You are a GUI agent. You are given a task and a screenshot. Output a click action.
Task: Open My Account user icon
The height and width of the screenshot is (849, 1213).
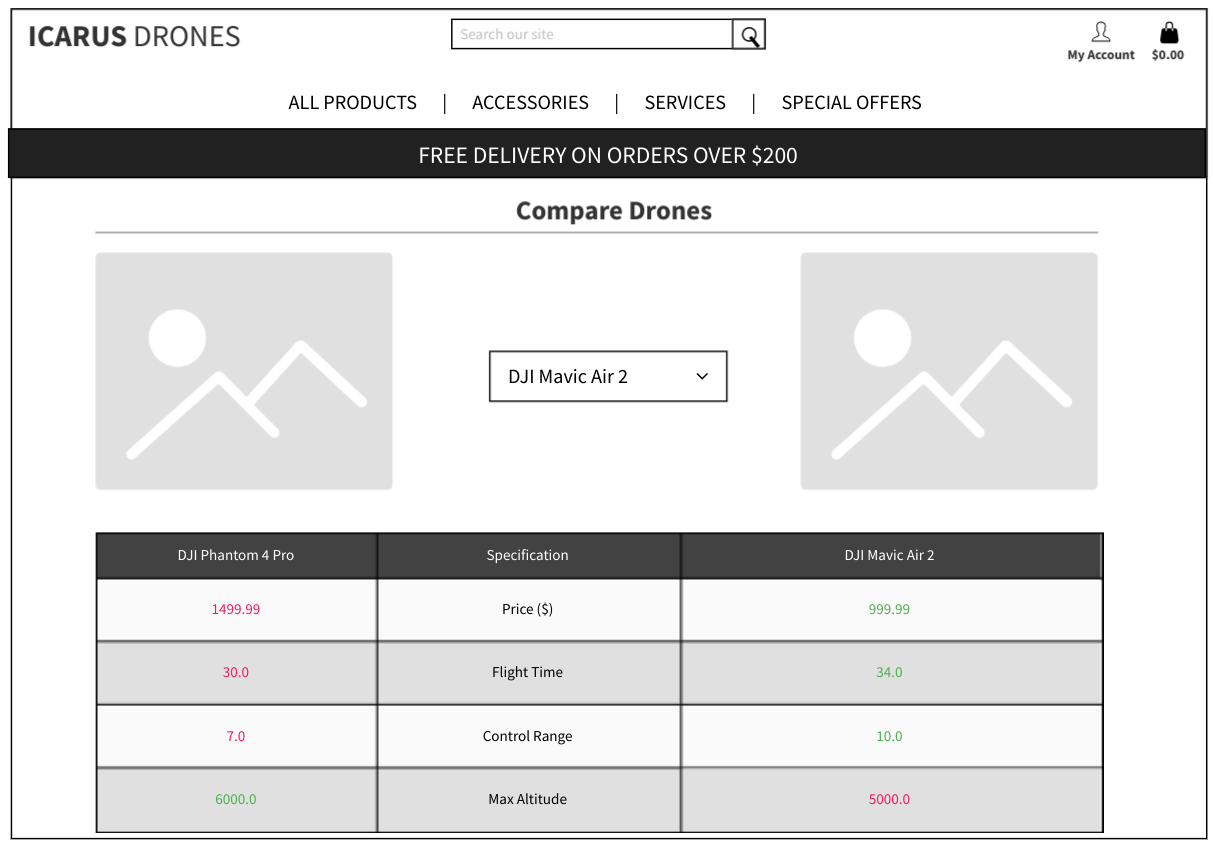pyautogui.click(x=1100, y=32)
